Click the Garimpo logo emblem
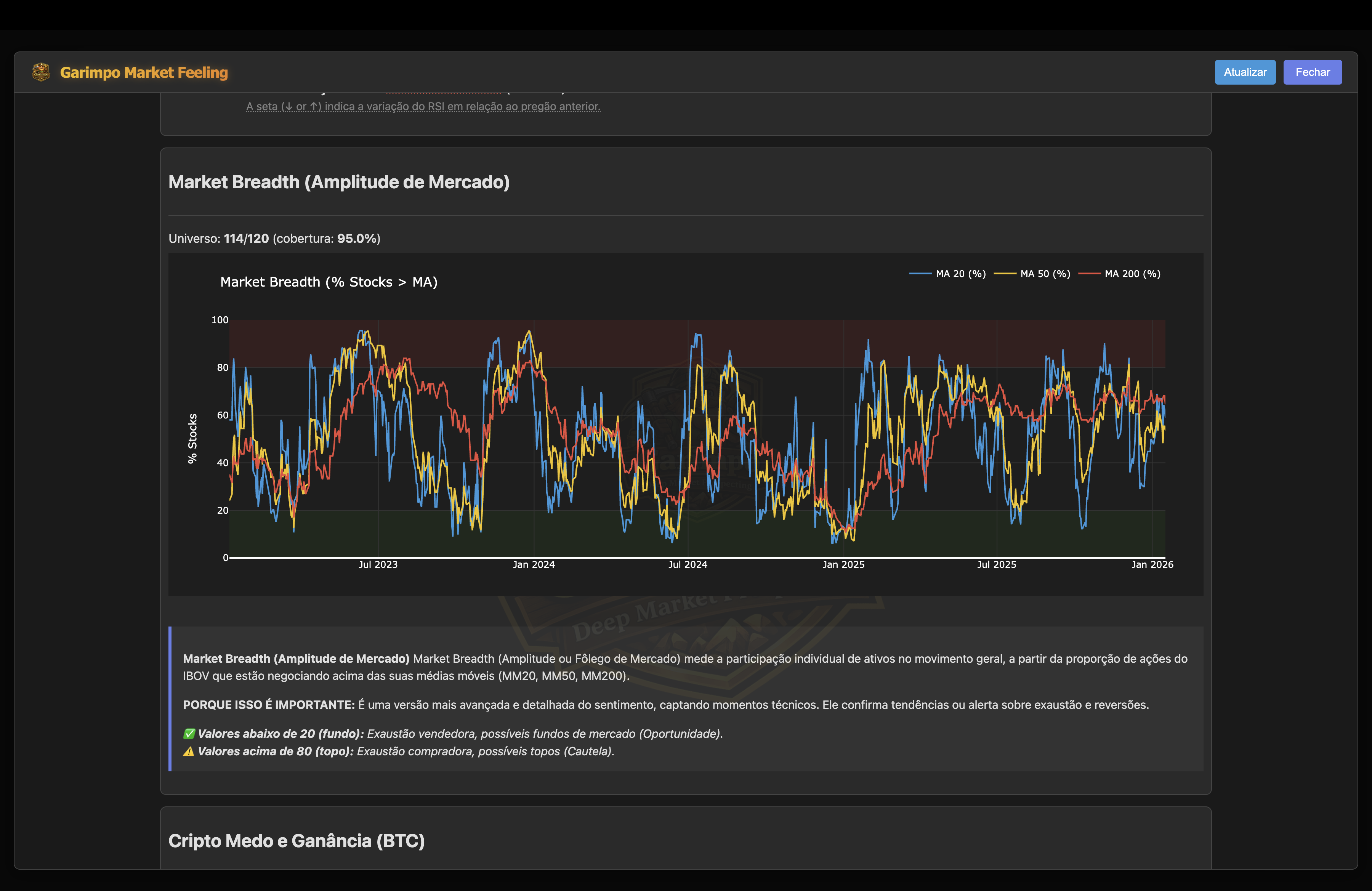The image size is (1372, 891). (40, 72)
